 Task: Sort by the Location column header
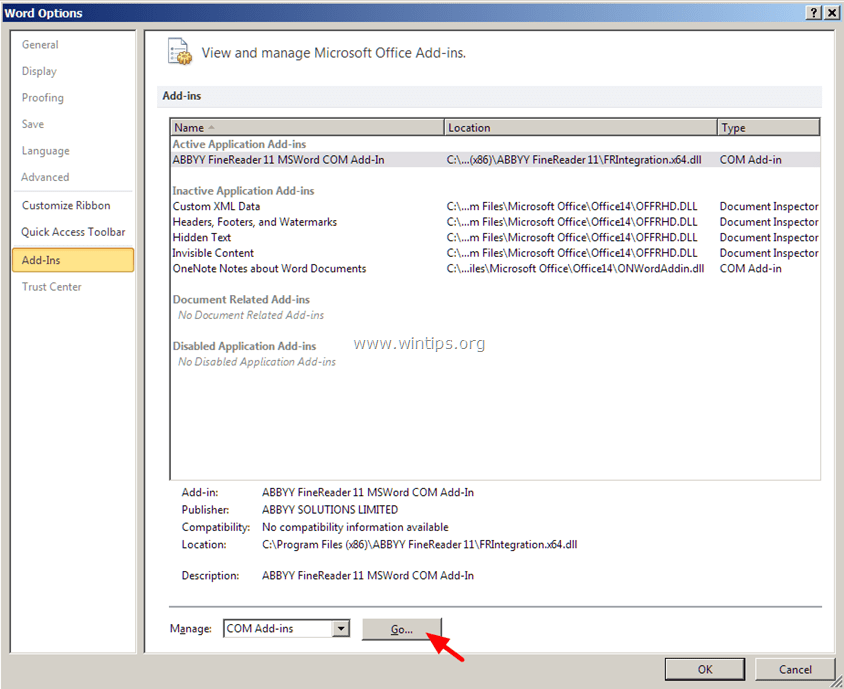click(581, 128)
